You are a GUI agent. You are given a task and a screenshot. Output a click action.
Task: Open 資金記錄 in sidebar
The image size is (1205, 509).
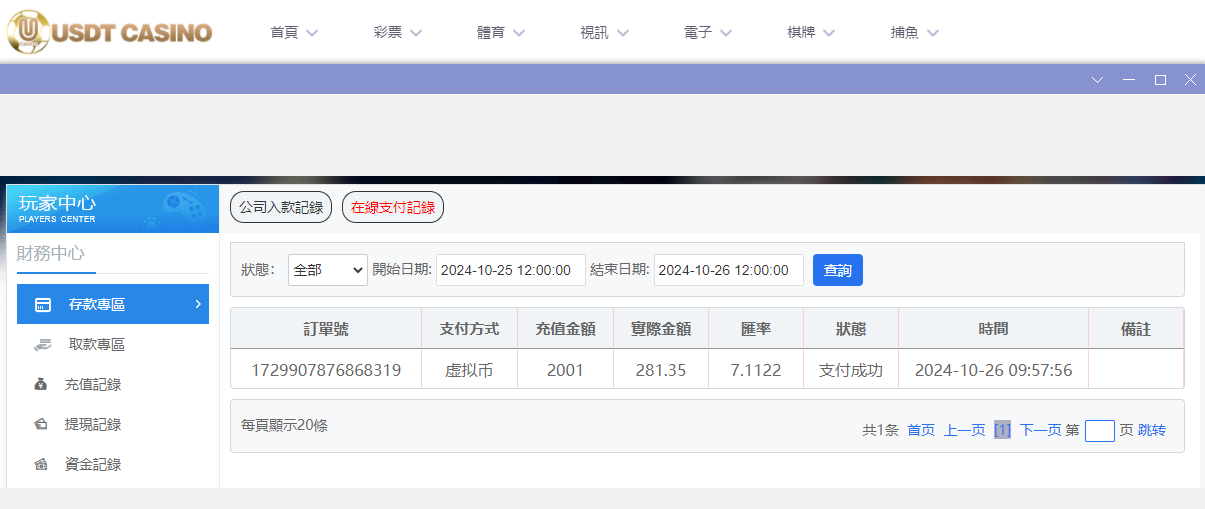(113, 464)
